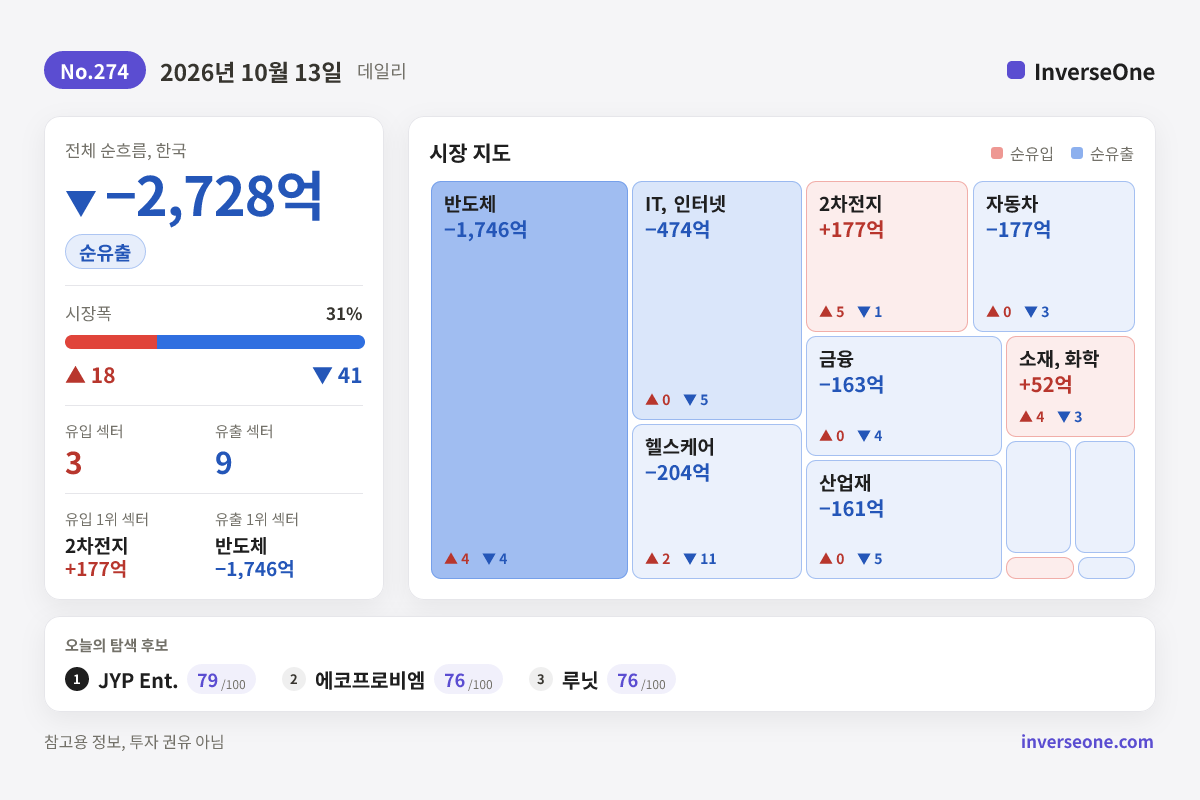Open the inverseone.com link
This screenshot has width=1200, height=800.
tap(1087, 742)
